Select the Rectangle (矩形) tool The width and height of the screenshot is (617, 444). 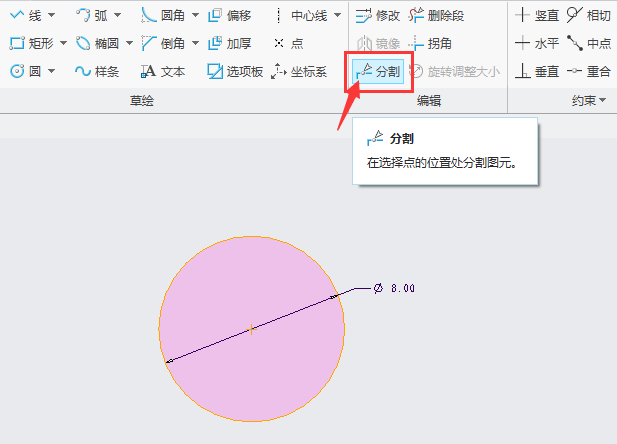click(31, 43)
